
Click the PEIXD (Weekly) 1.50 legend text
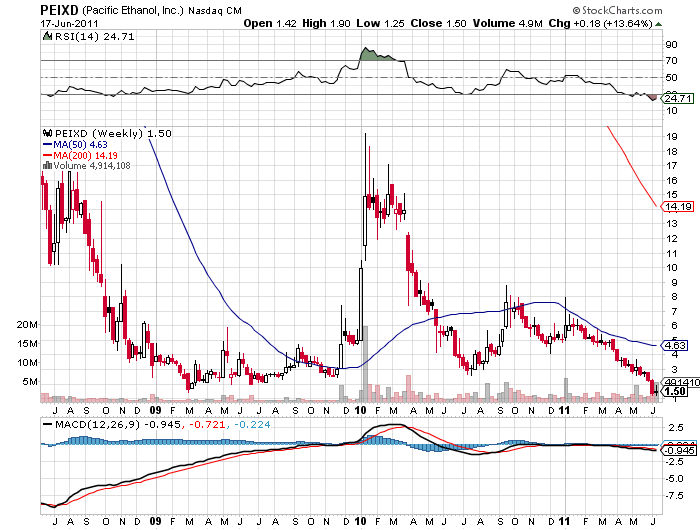(x=113, y=134)
